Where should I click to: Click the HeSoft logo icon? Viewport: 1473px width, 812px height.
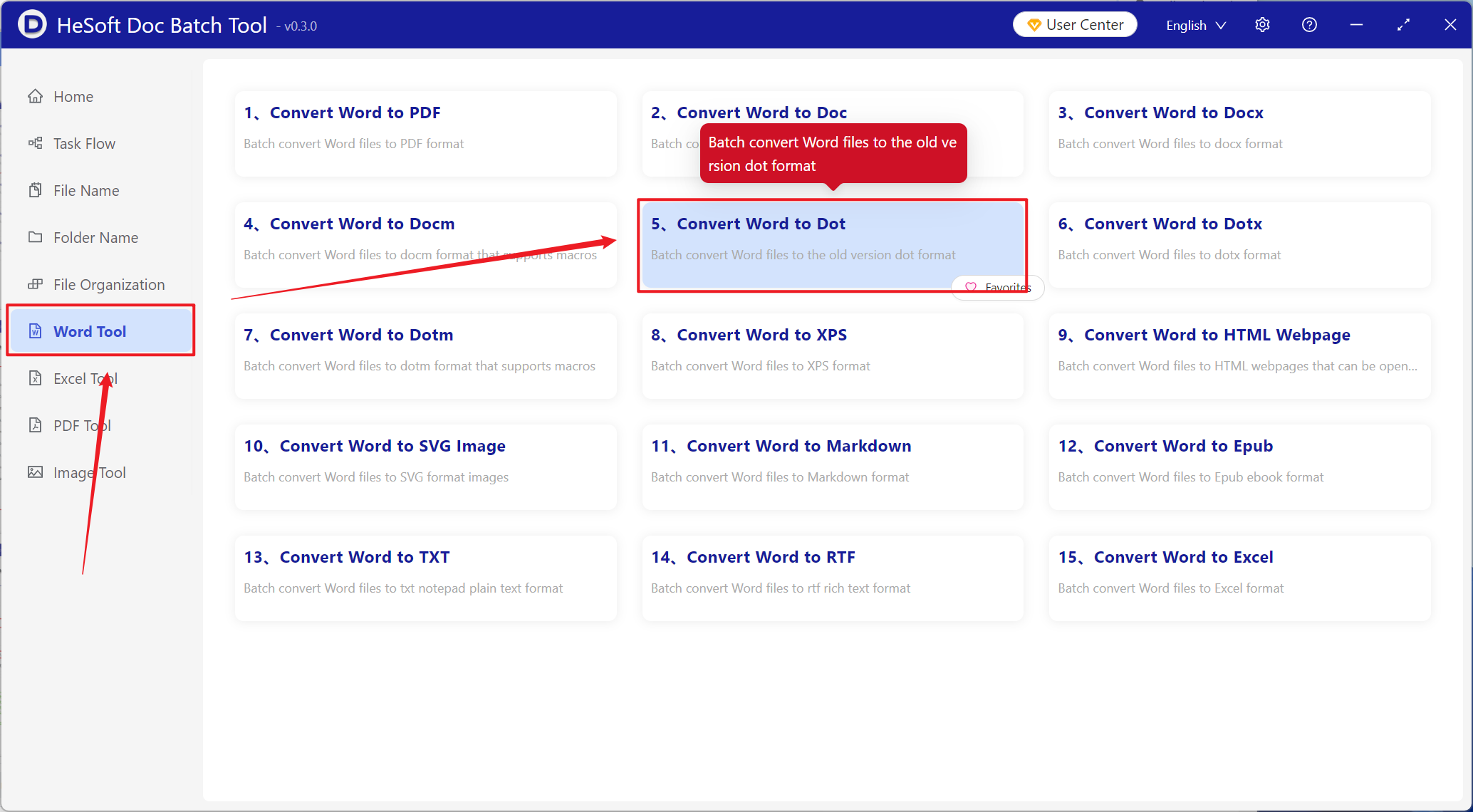(x=32, y=24)
